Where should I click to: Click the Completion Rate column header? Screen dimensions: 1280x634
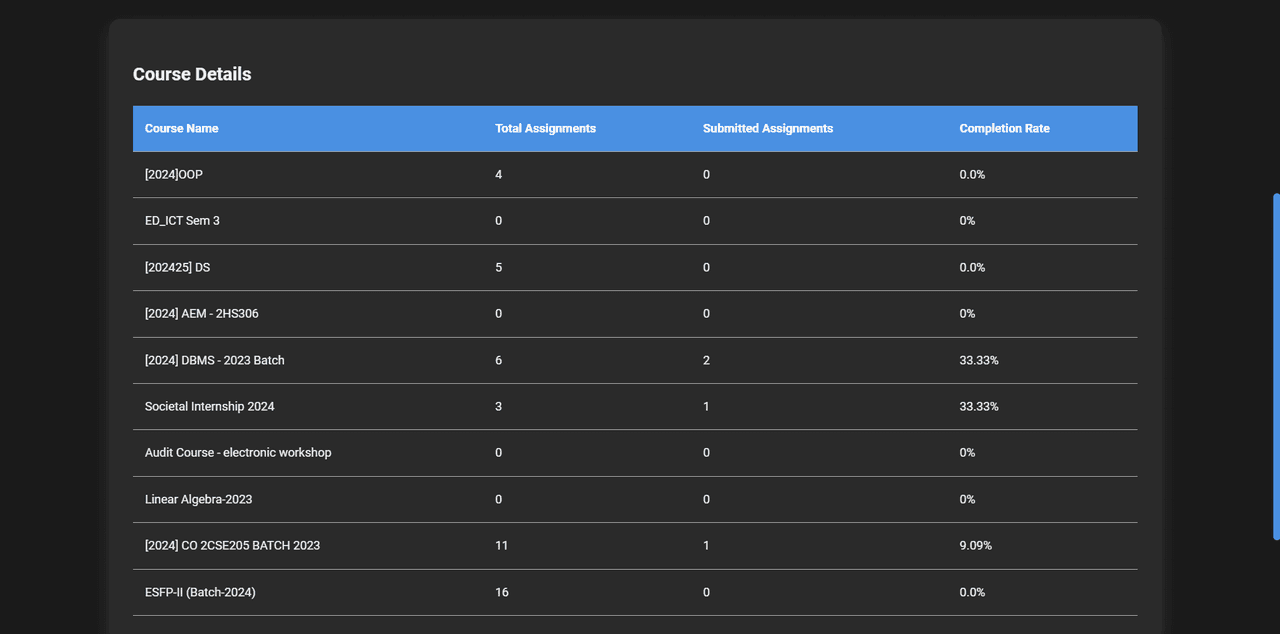tap(1004, 128)
